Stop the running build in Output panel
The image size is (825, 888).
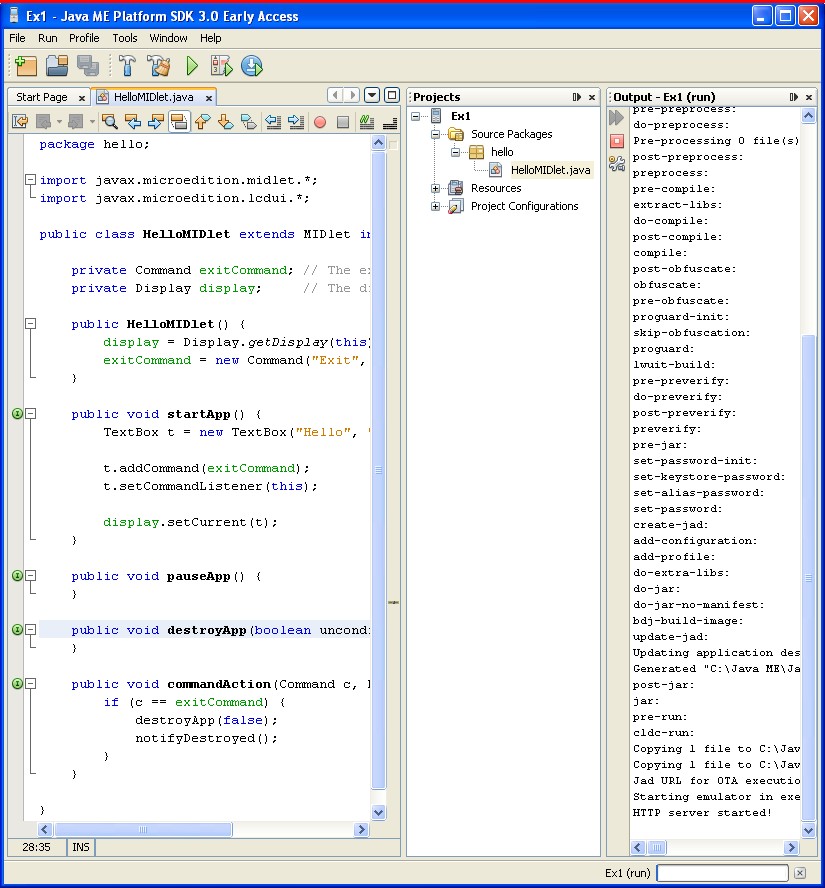click(x=616, y=141)
